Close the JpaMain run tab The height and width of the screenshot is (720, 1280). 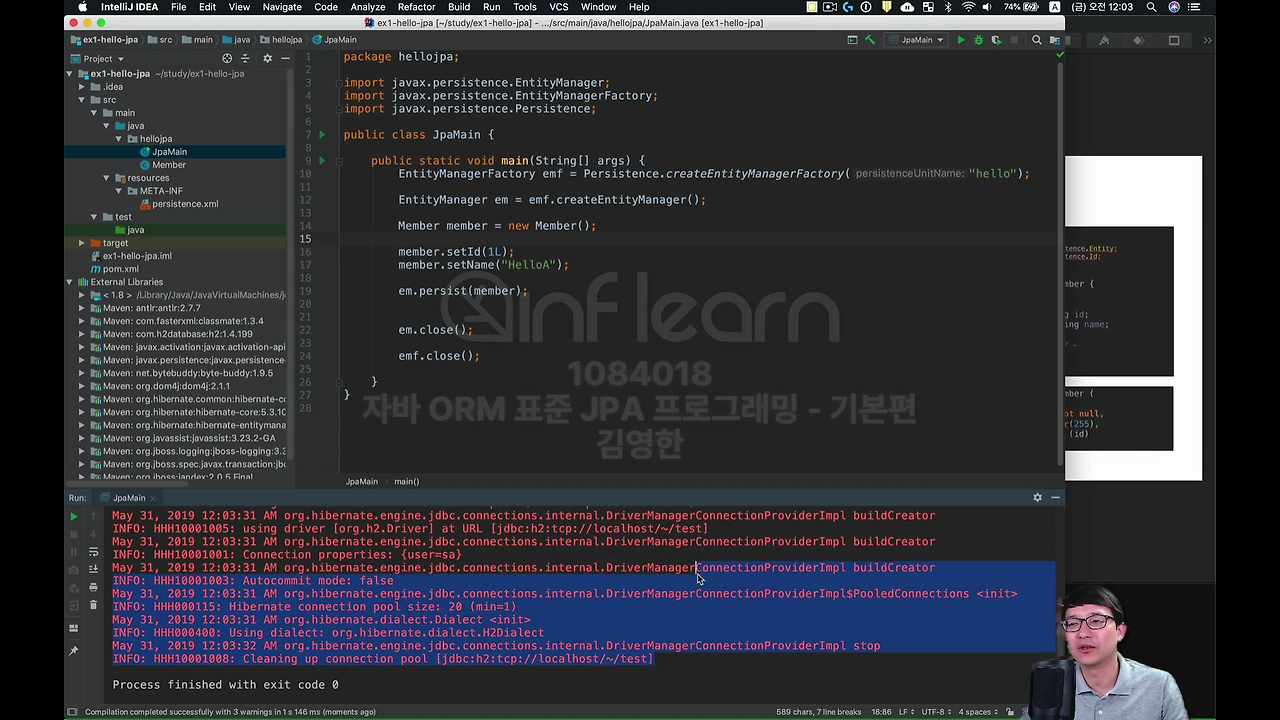155,498
